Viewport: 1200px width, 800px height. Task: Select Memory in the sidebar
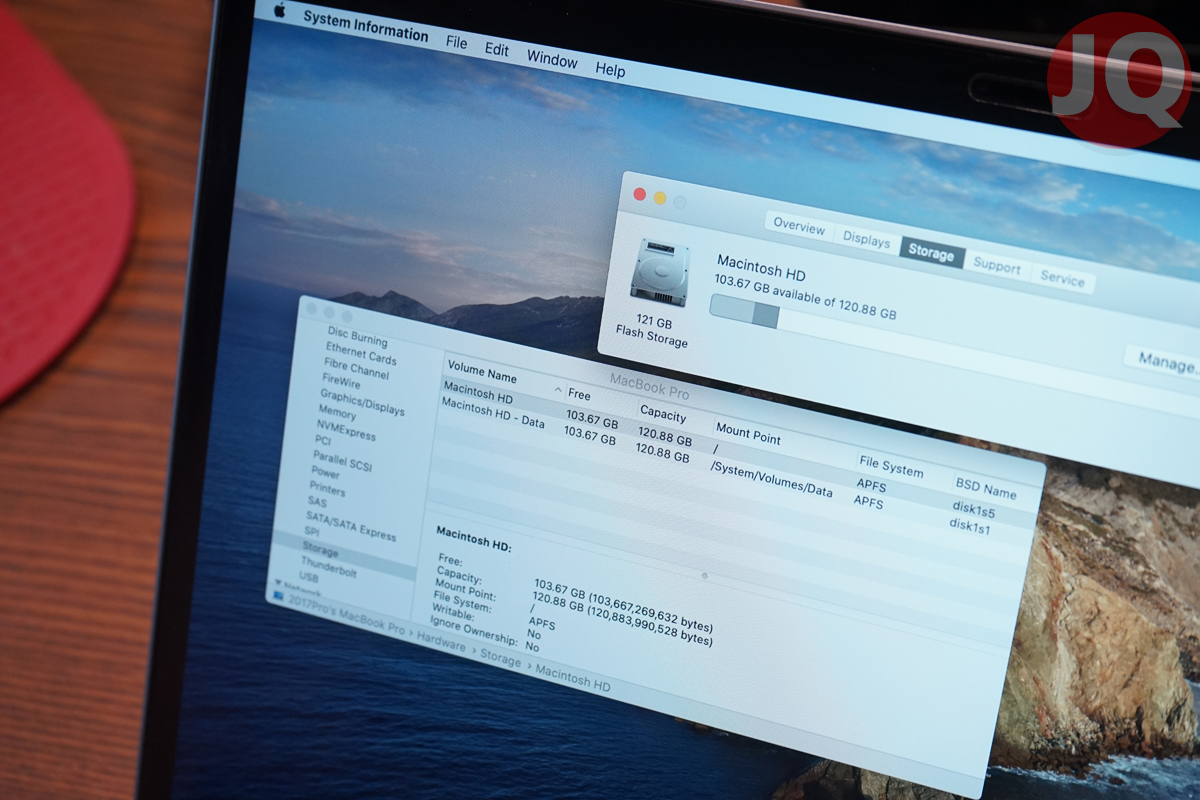coord(337,412)
